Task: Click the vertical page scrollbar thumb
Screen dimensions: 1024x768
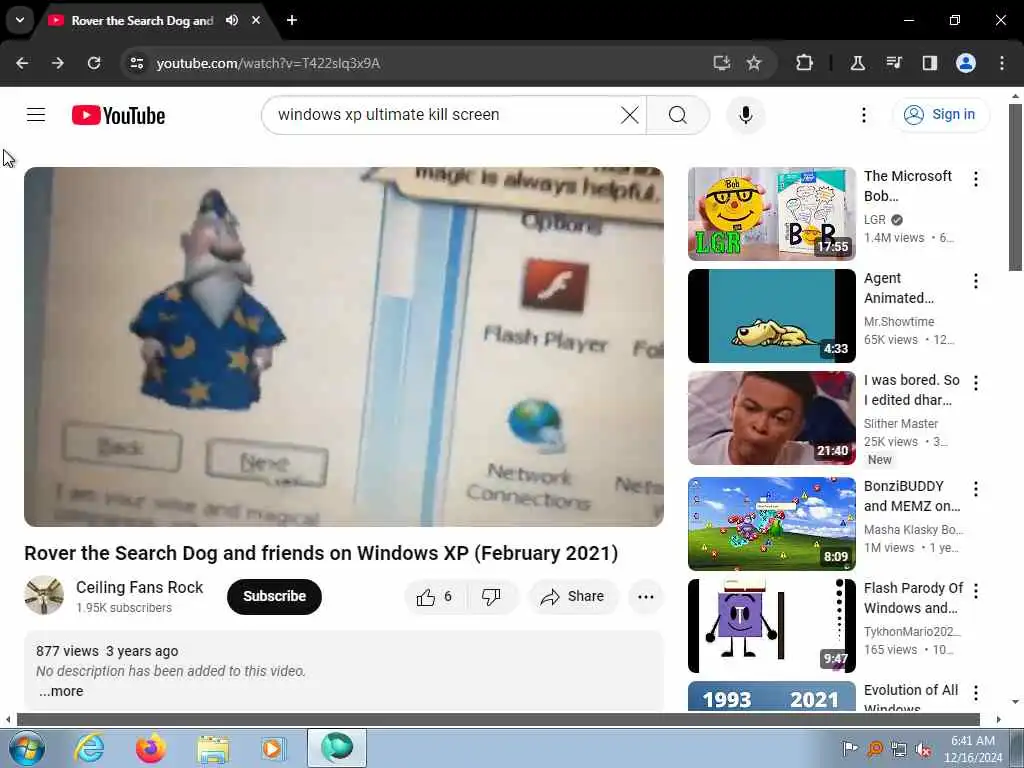Action: pyautogui.click(x=1015, y=187)
